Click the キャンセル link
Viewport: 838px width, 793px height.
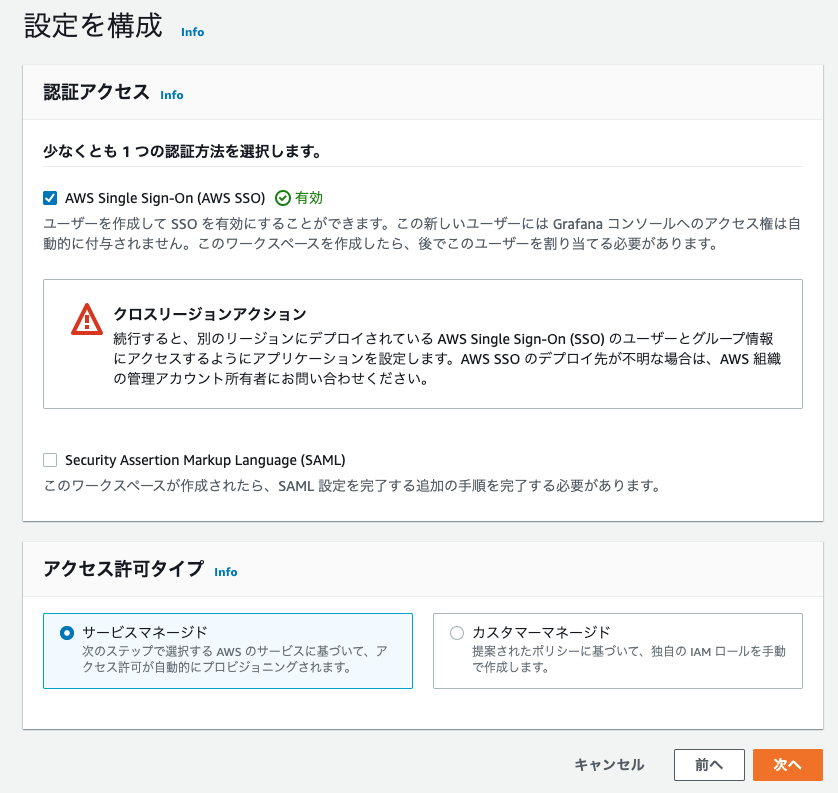click(x=609, y=764)
